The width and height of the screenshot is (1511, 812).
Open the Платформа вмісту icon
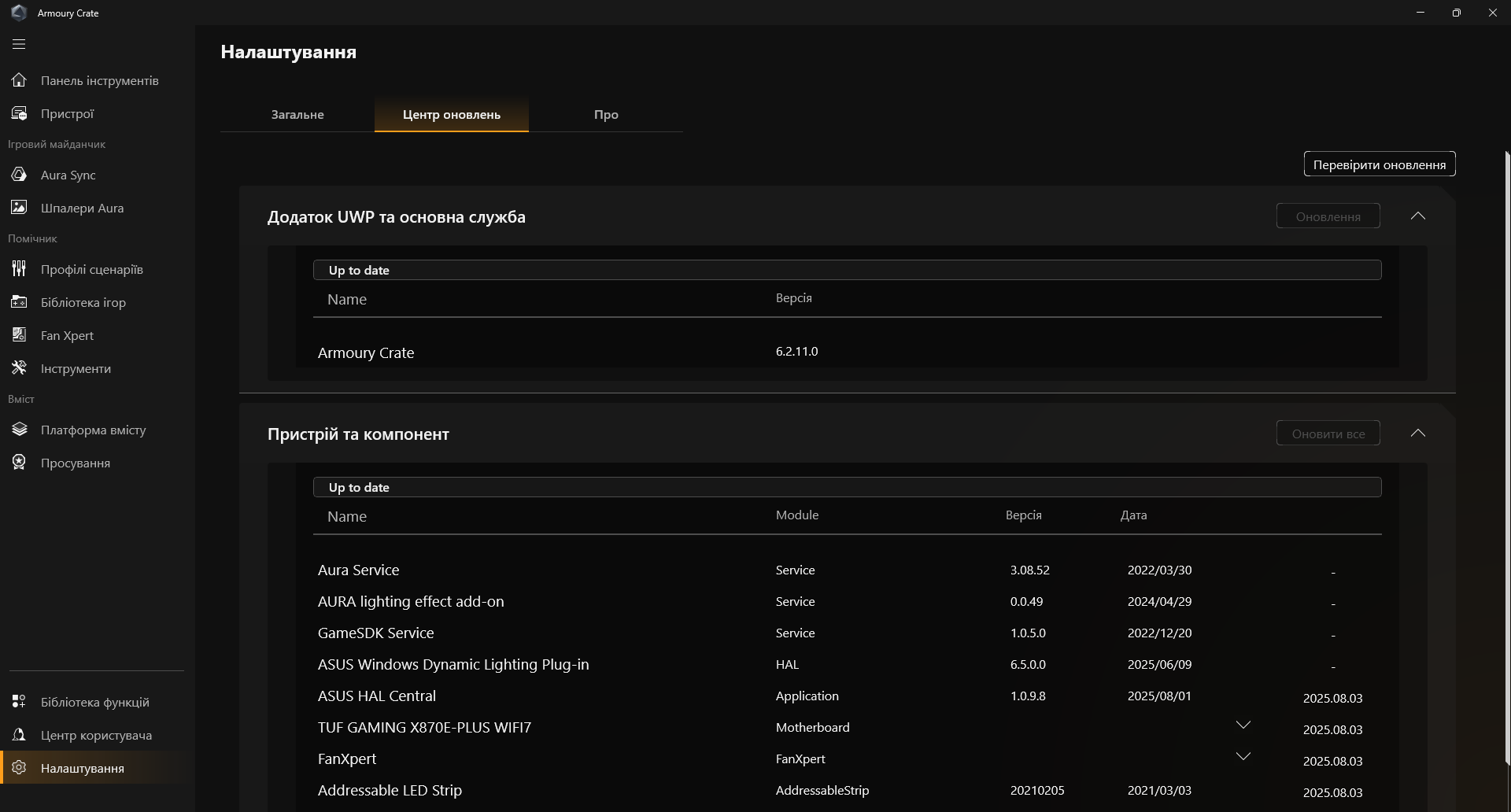19,430
